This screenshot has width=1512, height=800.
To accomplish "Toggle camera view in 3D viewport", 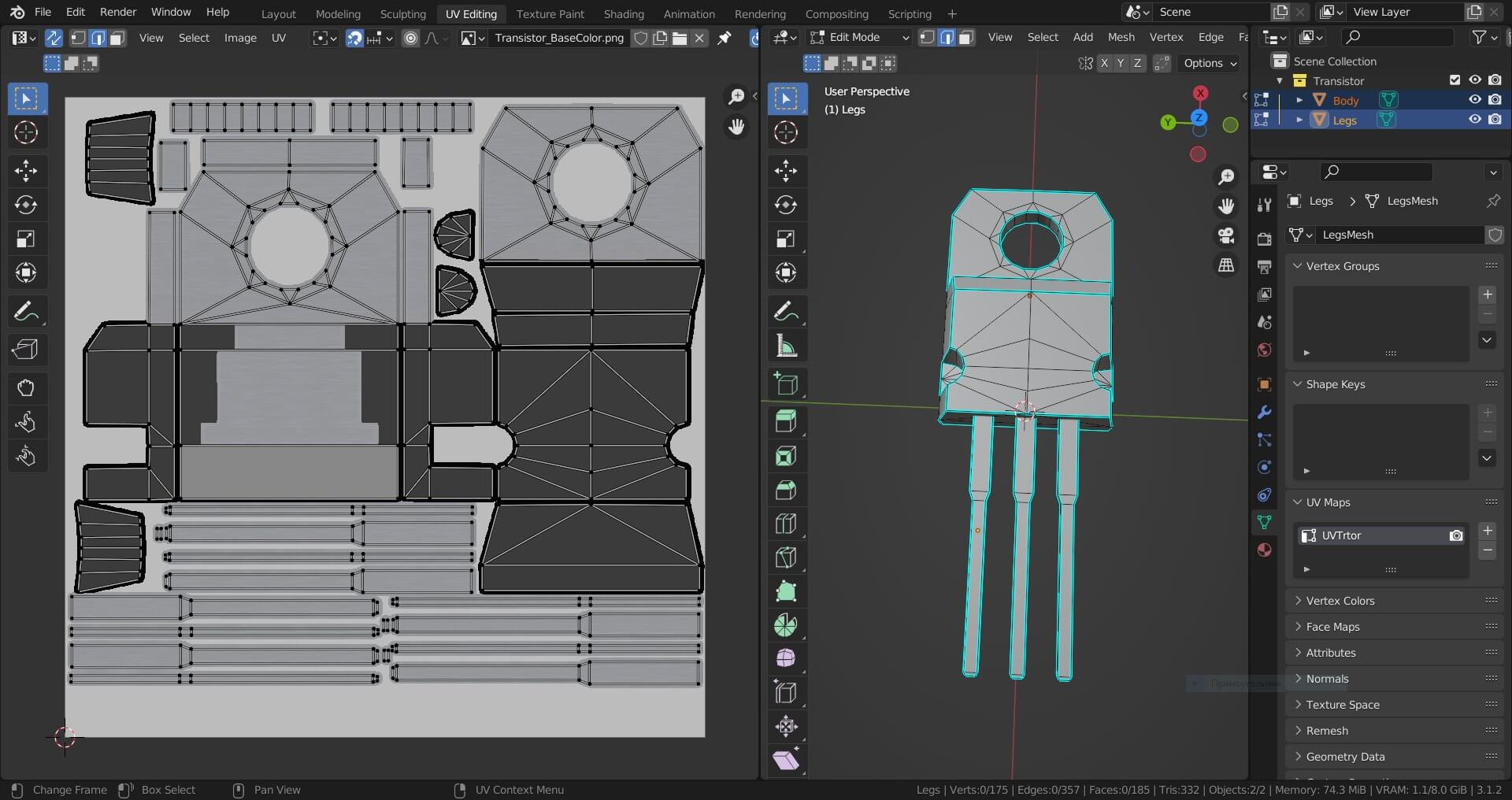I will click(x=1226, y=235).
